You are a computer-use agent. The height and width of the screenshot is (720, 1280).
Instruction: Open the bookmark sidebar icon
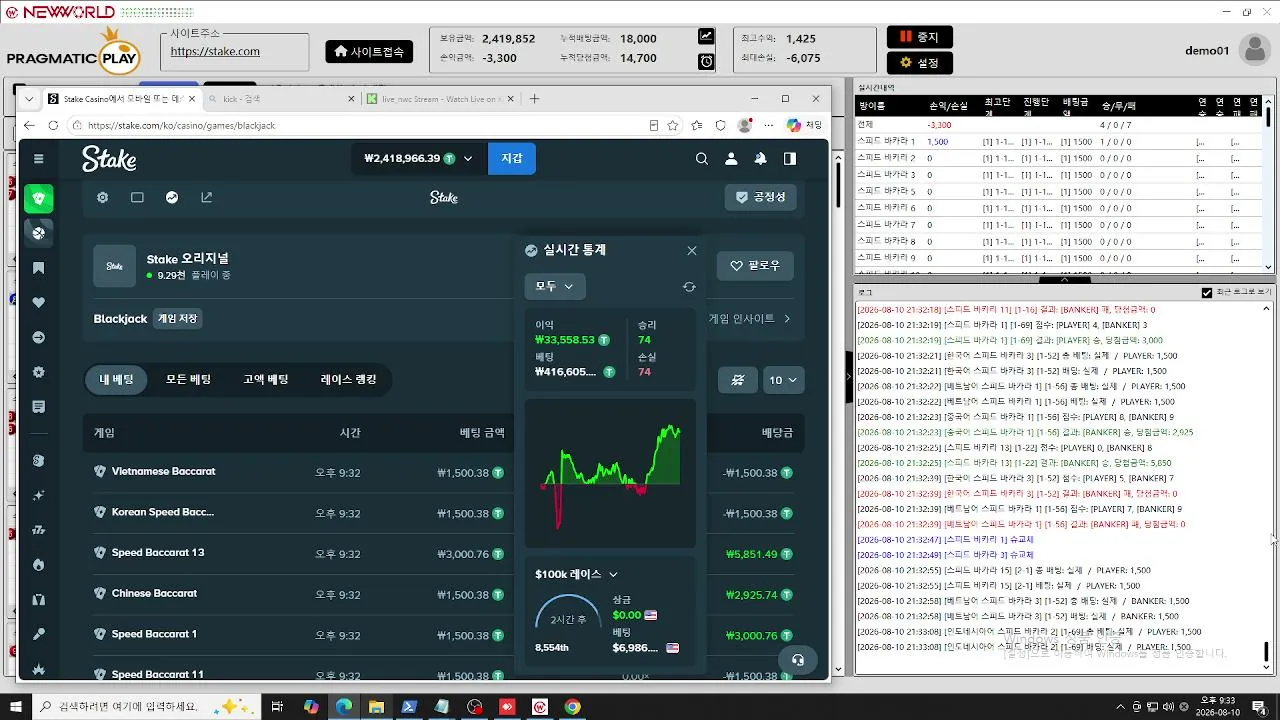coord(39,268)
